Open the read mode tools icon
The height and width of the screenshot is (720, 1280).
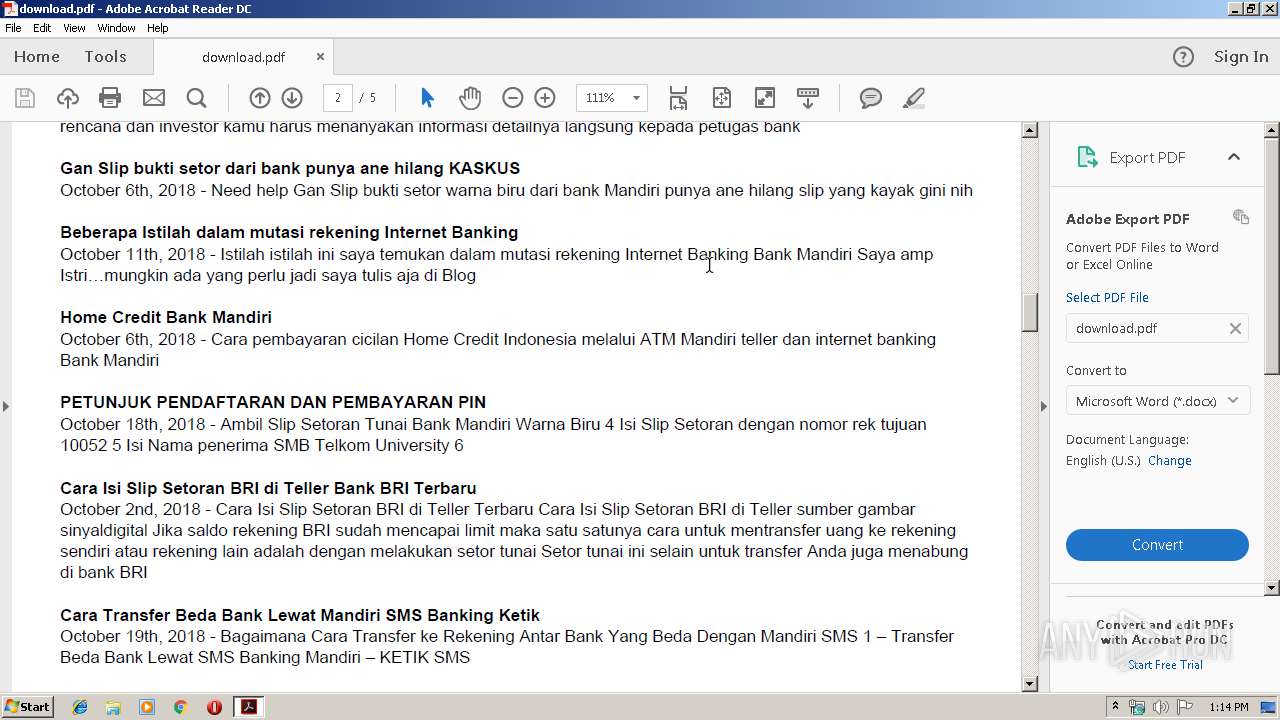pyautogui.click(x=808, y=98)
